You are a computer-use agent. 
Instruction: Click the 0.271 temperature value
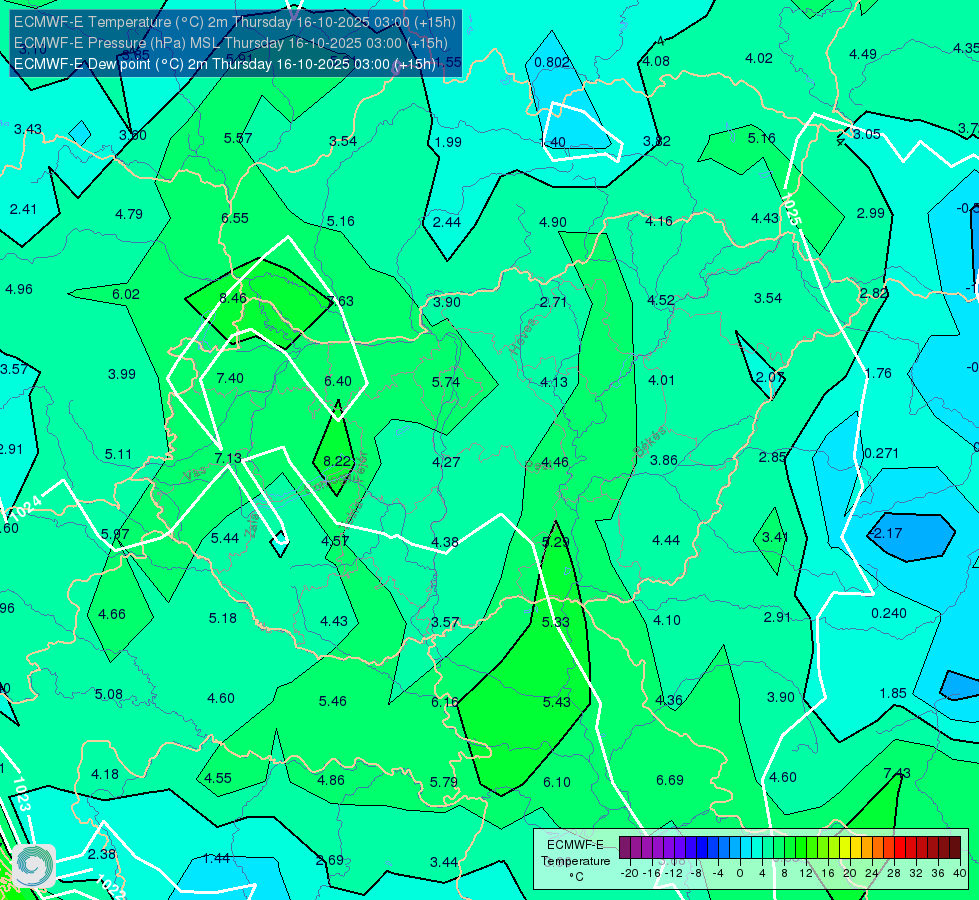[x=881, y=453]
